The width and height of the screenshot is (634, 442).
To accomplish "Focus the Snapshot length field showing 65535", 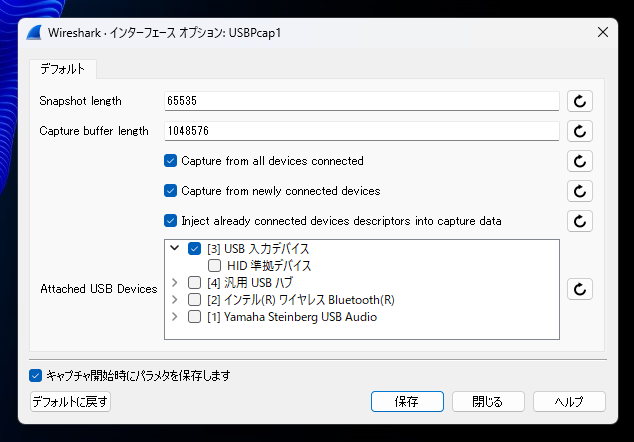I will pos(361,101).
